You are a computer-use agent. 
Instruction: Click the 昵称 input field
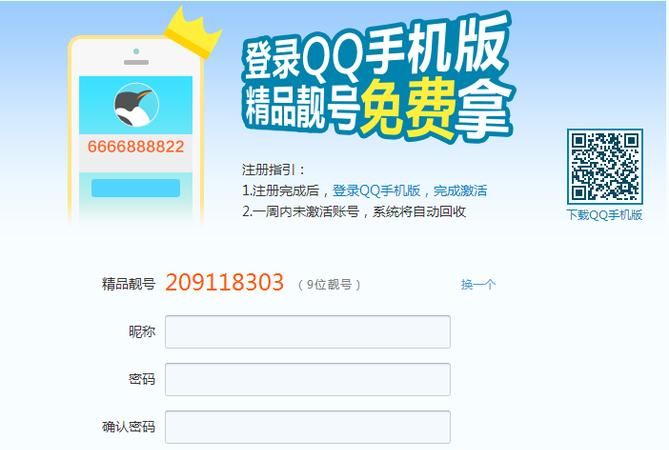pos(308,332)
